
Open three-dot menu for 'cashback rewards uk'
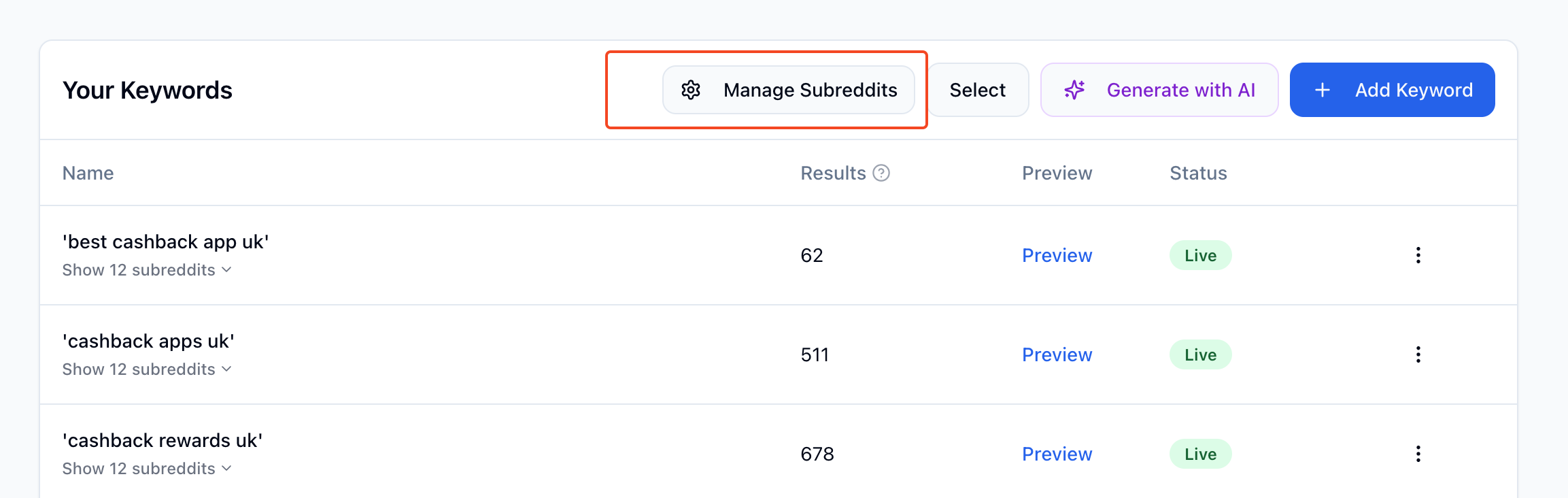point(1418,454)
